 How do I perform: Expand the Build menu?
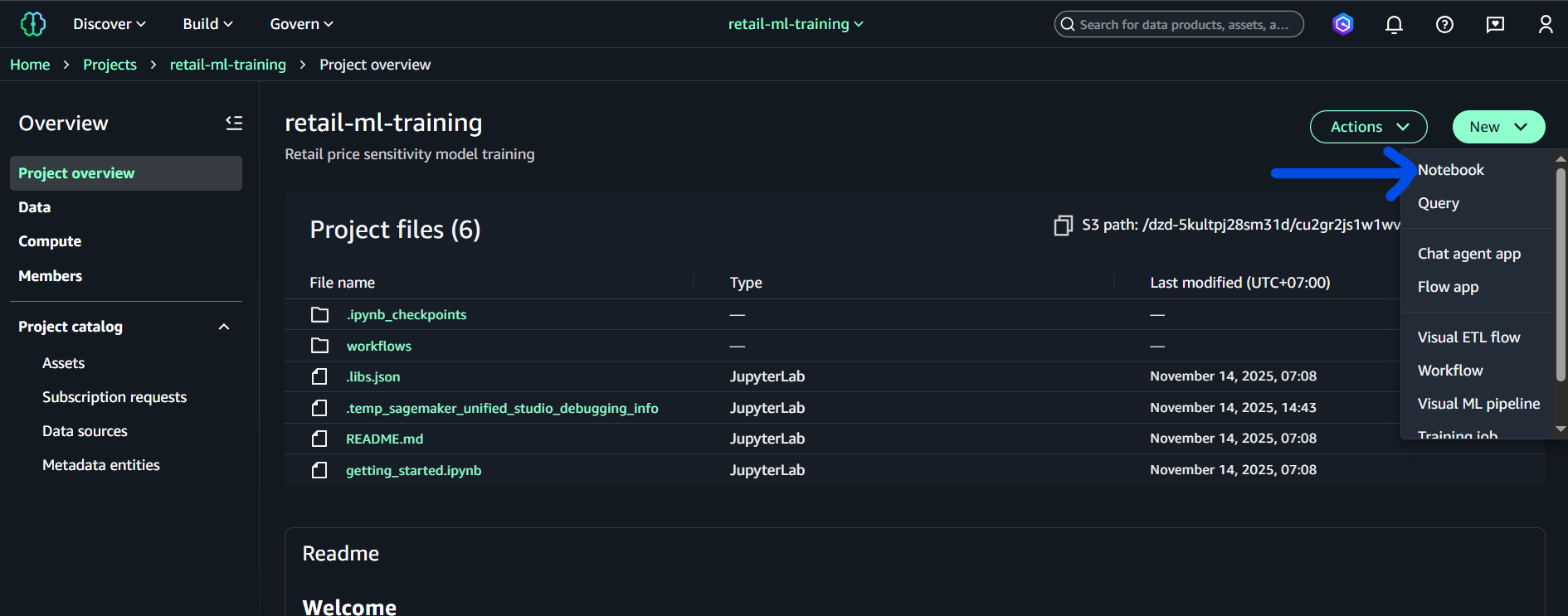(207, 24)
